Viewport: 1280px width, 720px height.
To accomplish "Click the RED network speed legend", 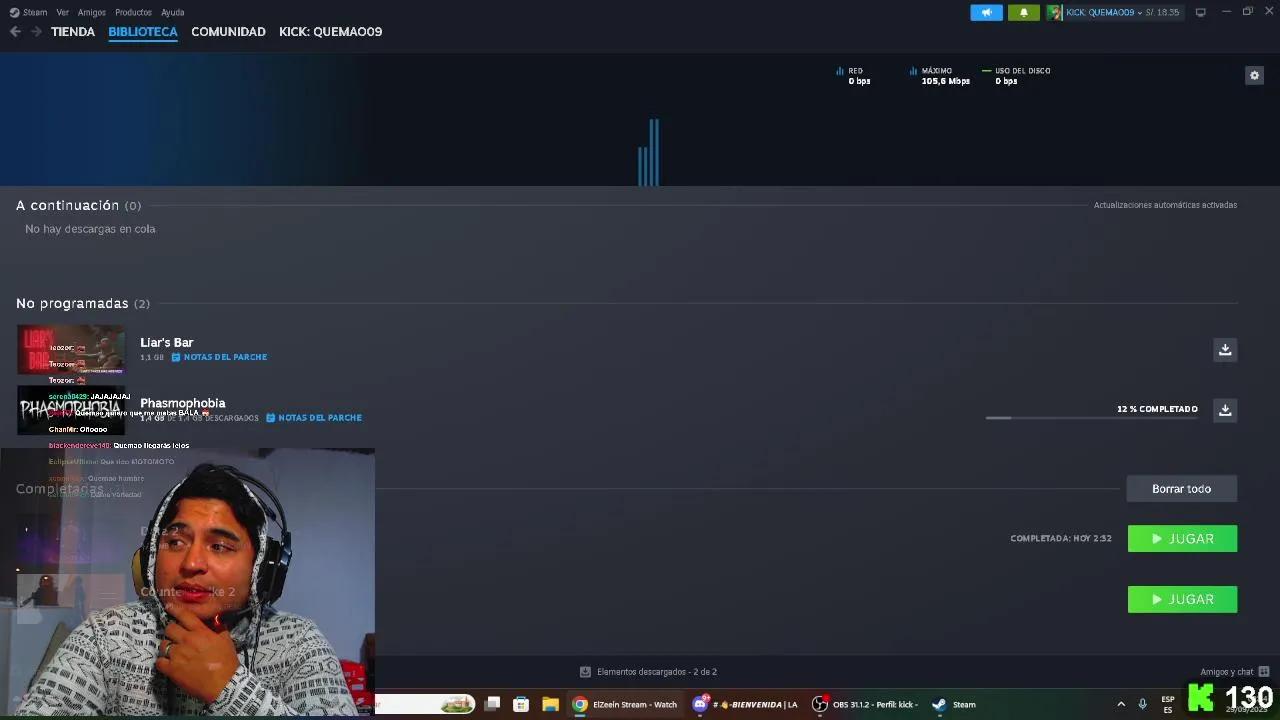I will (x=853, y=76).
